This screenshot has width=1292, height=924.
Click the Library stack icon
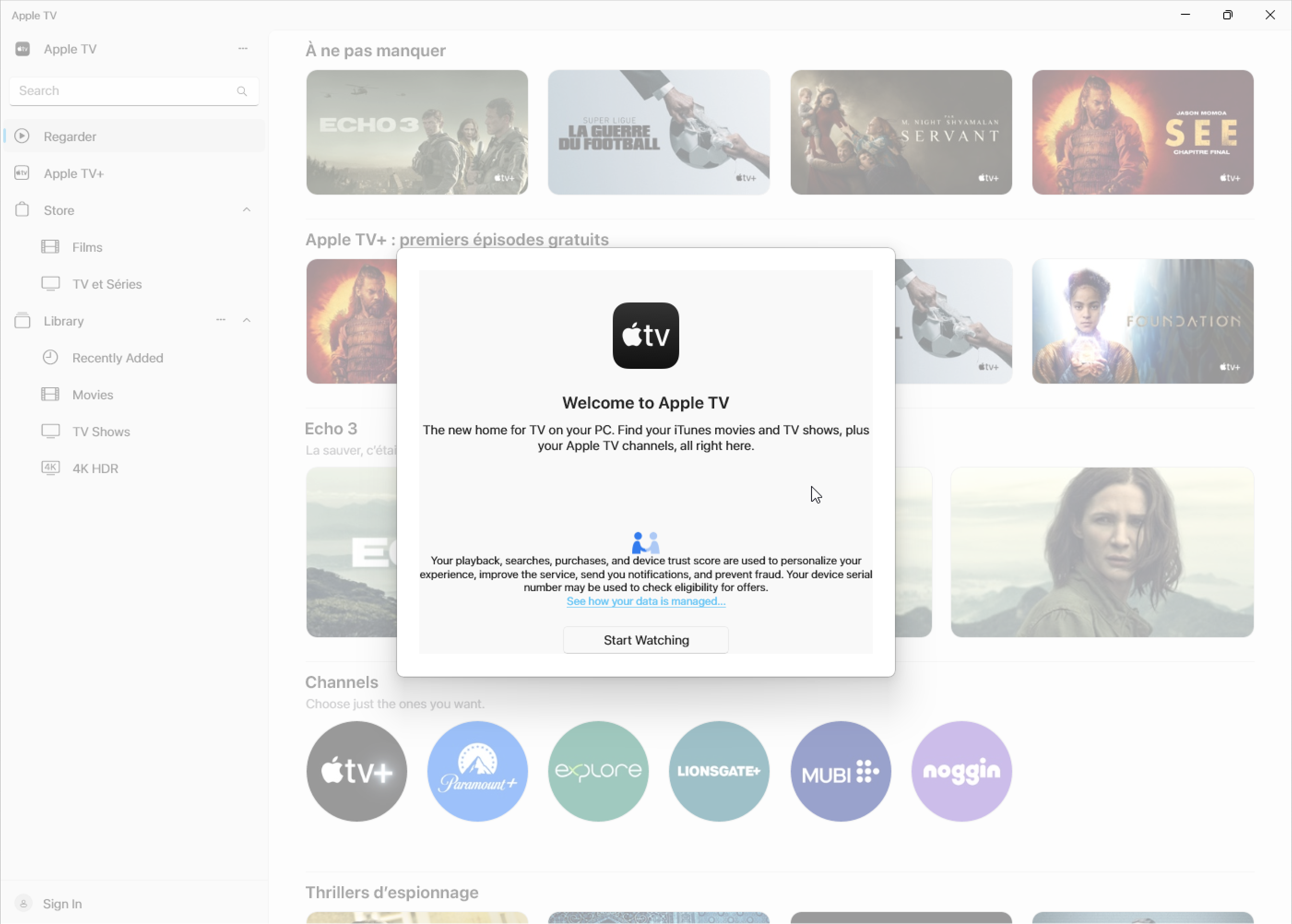click(x=22, y=321)
